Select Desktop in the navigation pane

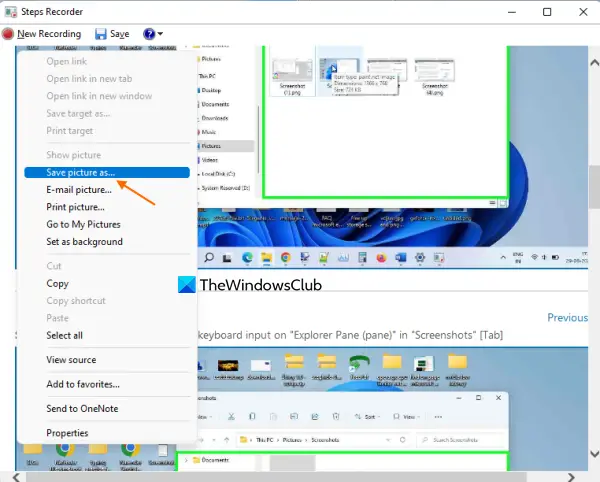[x=211, y=90]
